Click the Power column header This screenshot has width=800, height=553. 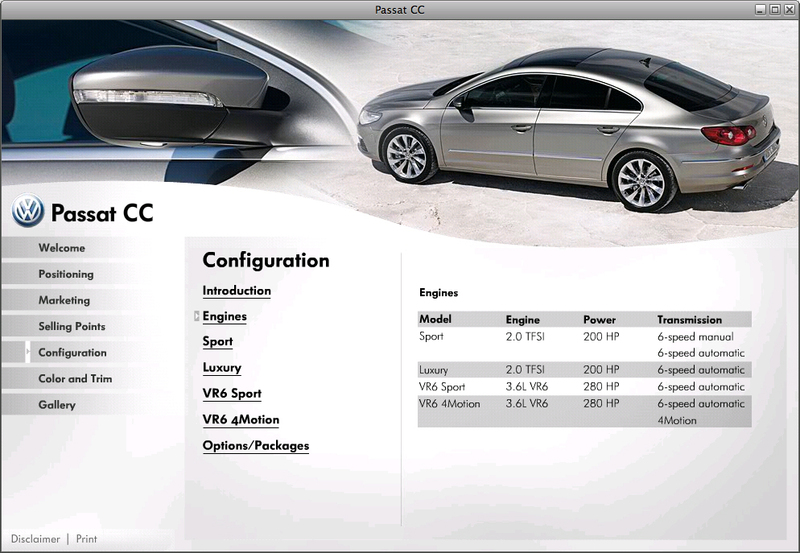pos(599,320)
